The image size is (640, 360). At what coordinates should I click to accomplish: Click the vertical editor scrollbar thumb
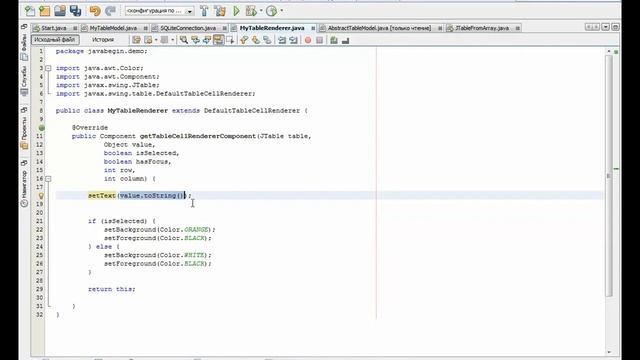click(x=609, y=176)
